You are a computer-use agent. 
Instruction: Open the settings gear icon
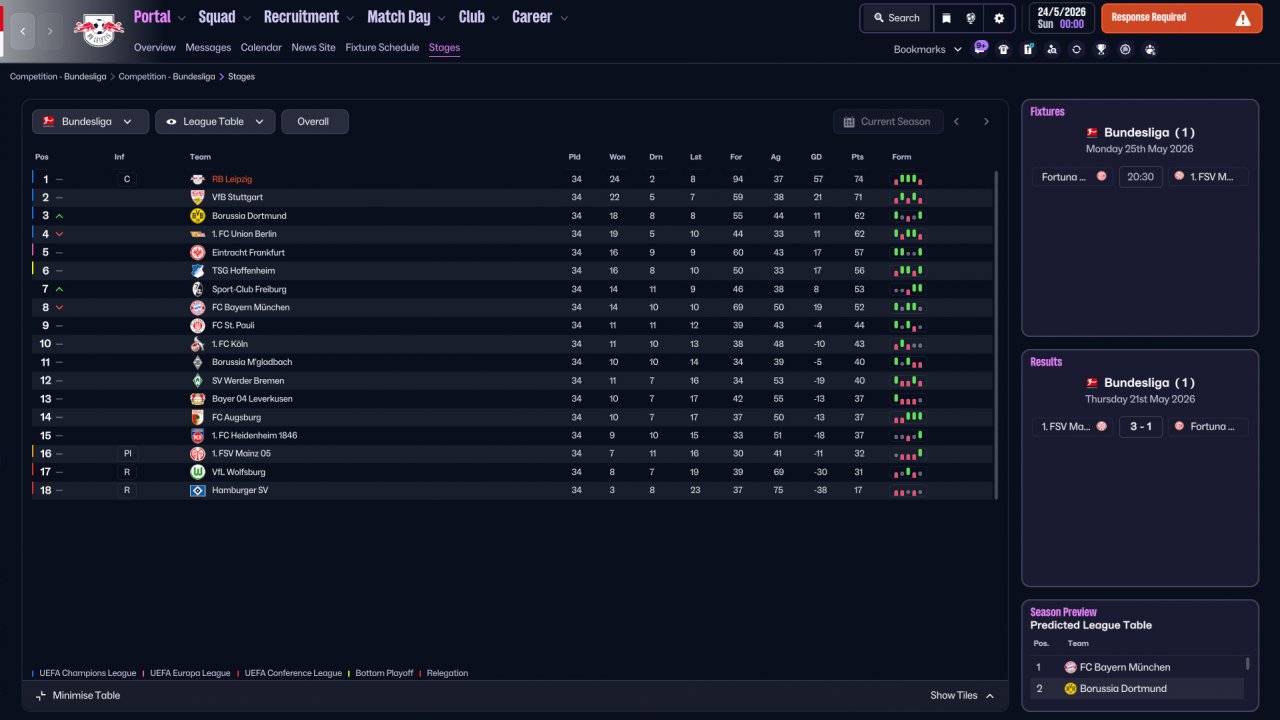[999, 18]
